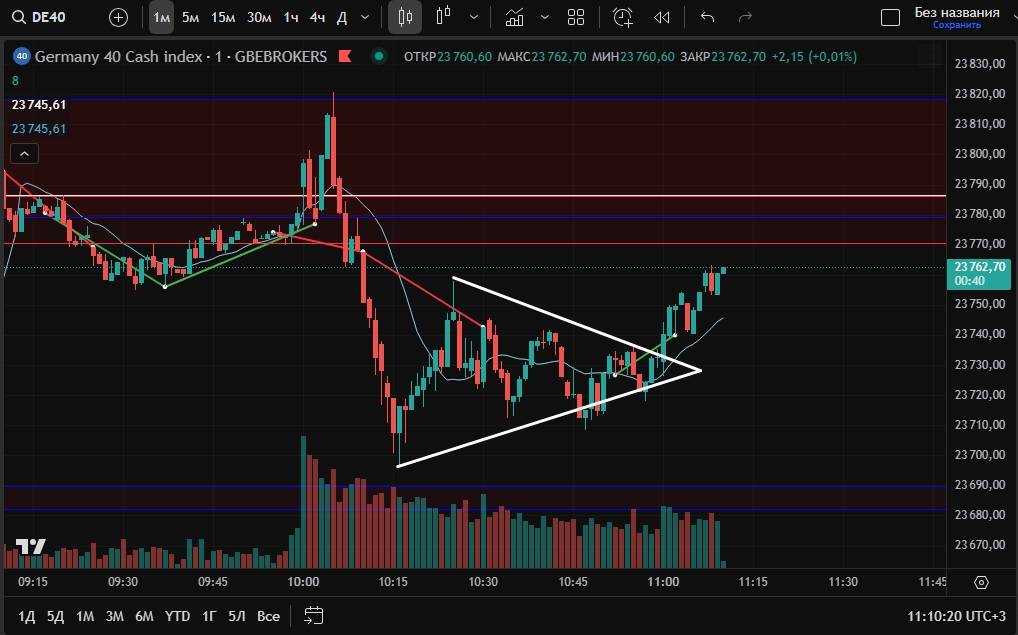Switch to the 4ч interval
The image size is (1018, 635).
(x=317, y=18)
